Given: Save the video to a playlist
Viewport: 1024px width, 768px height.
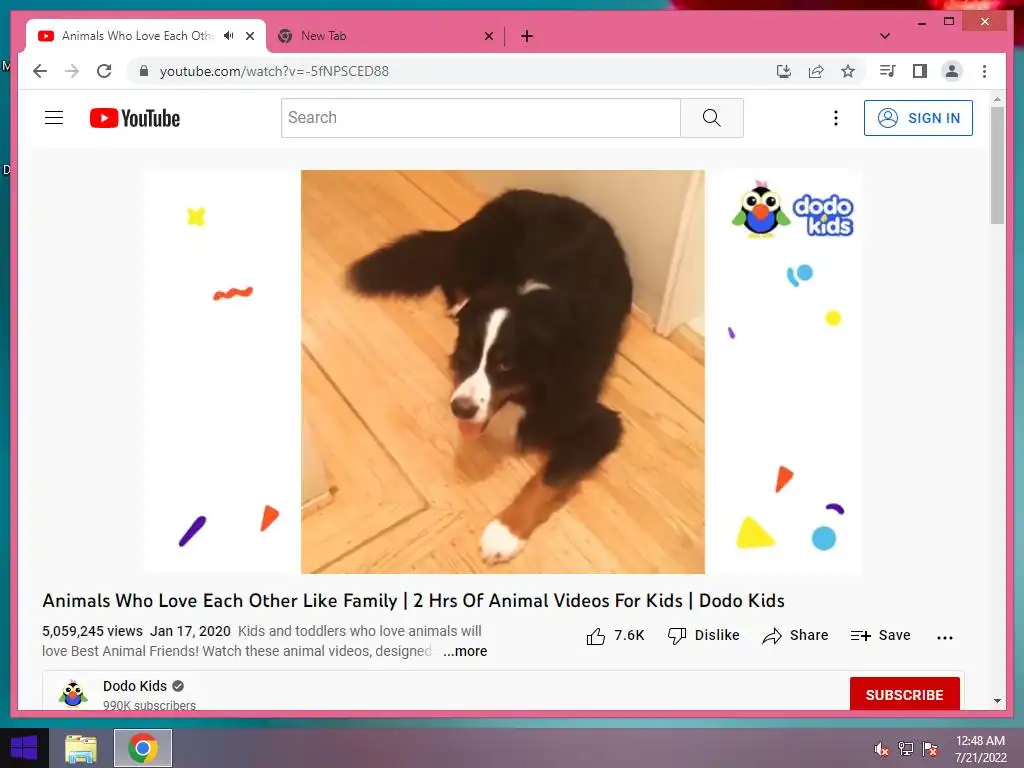Looking at the screenshot, I should [880, 635].
